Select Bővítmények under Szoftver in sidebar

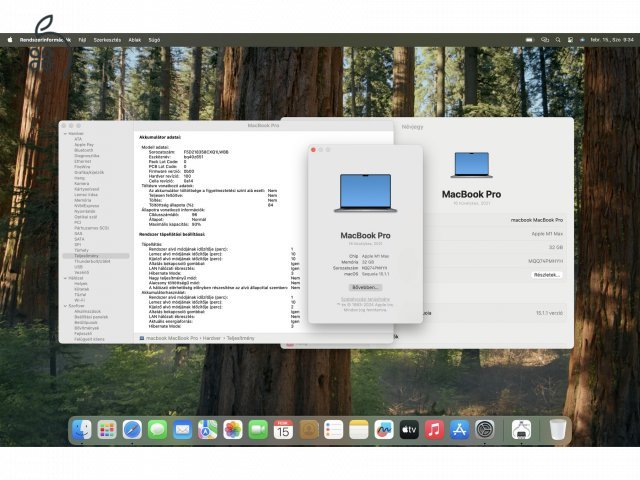[x=87, y=328]
